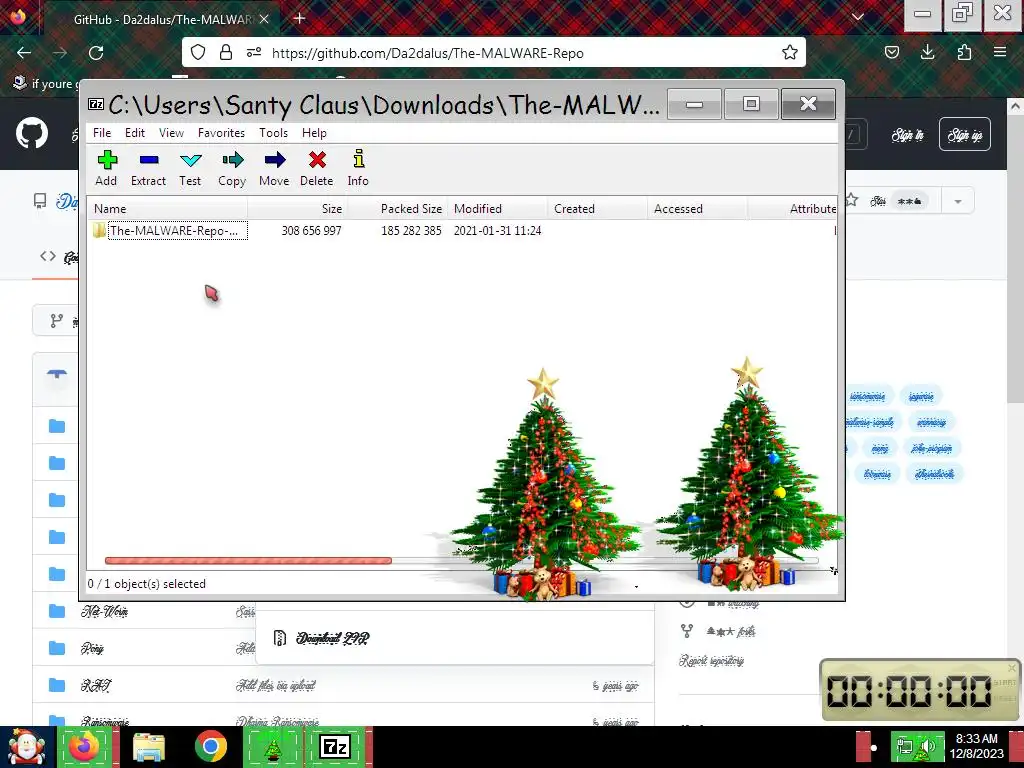Open the File menu in 7-Zip
Image resolution: width=1024 pixels, height=768 pixels.
point(102,133)
